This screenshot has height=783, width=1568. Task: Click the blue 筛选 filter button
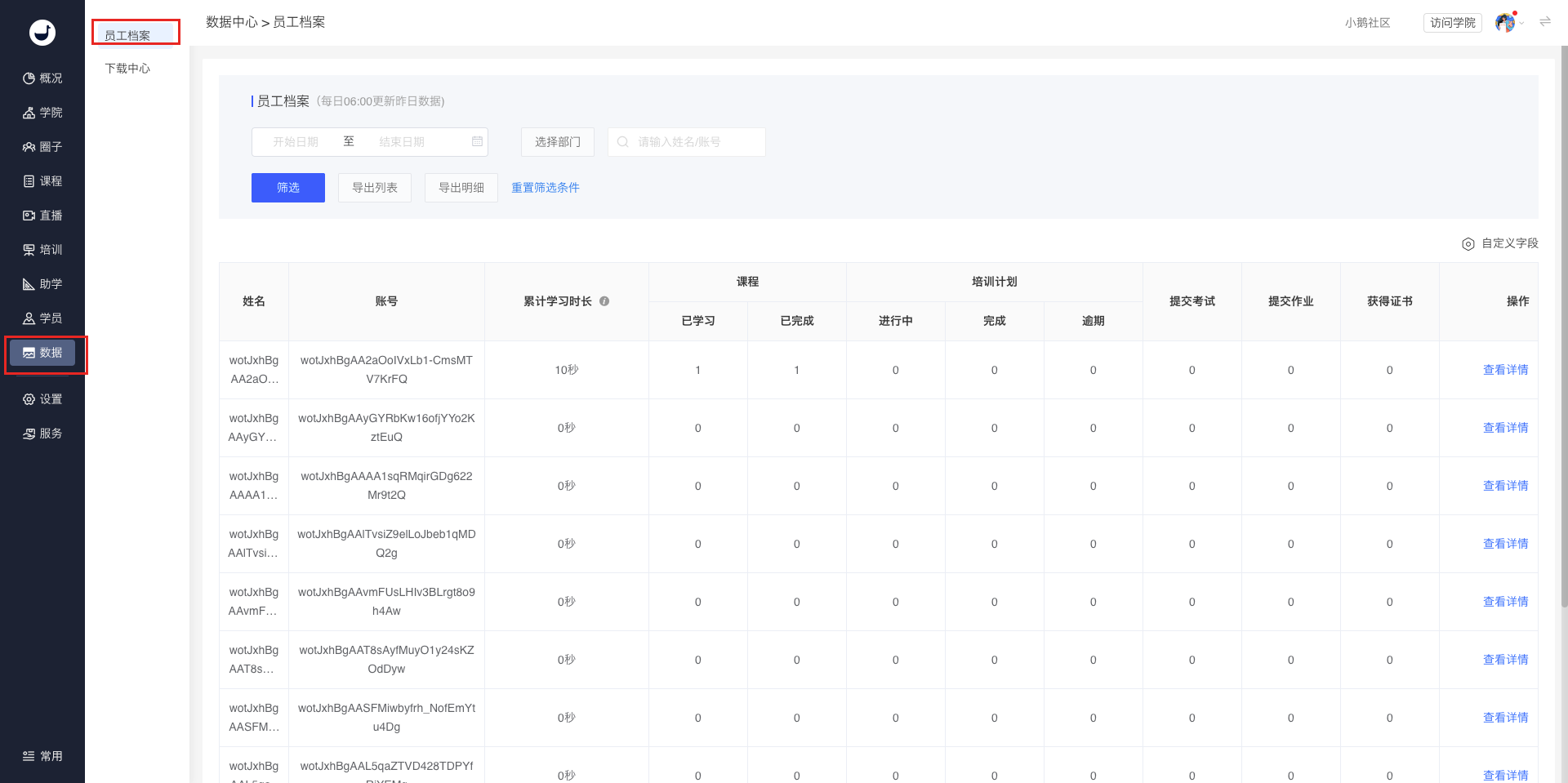pos(288,188)
